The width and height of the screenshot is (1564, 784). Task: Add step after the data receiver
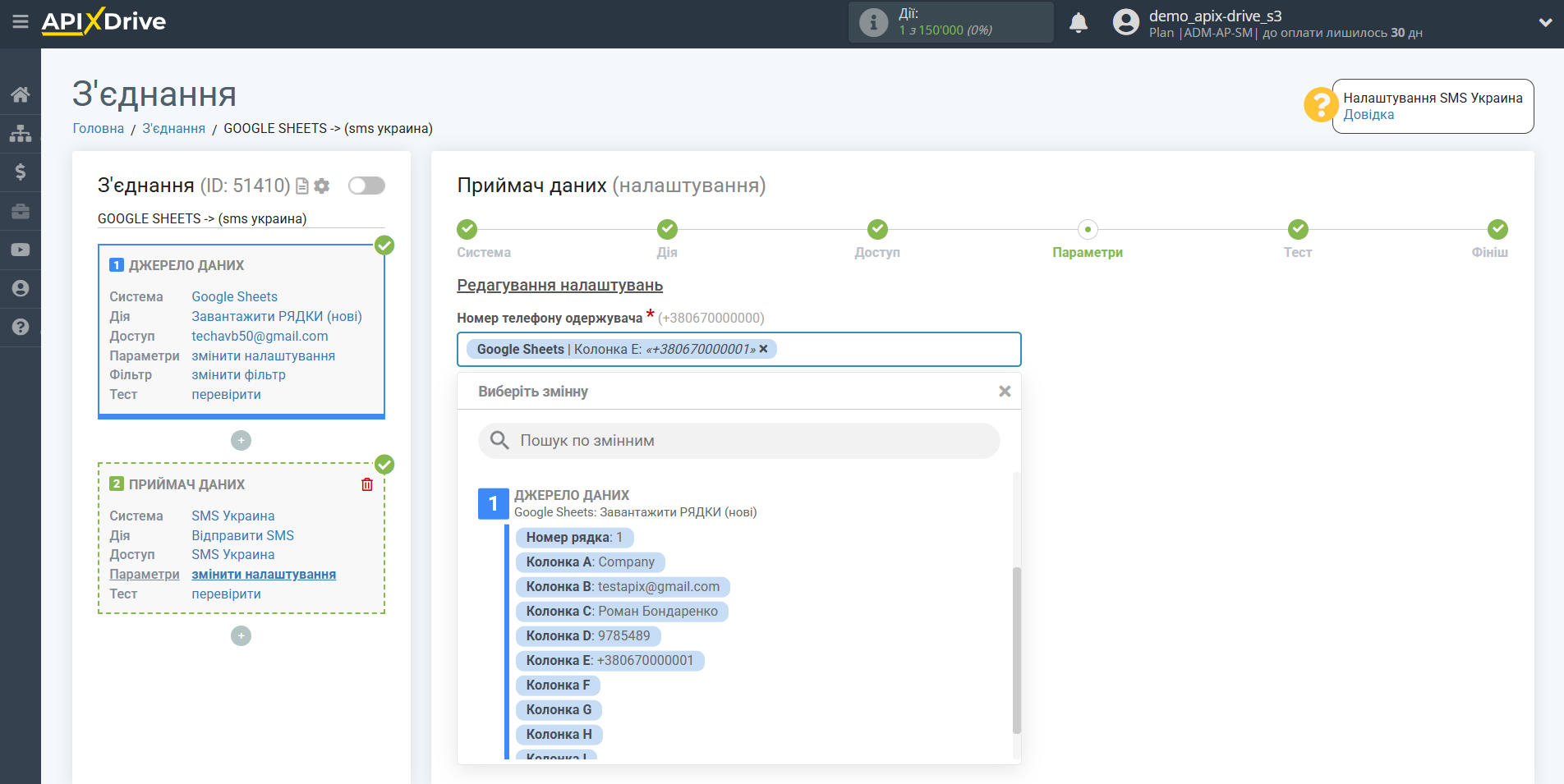[x=241, y=636]
